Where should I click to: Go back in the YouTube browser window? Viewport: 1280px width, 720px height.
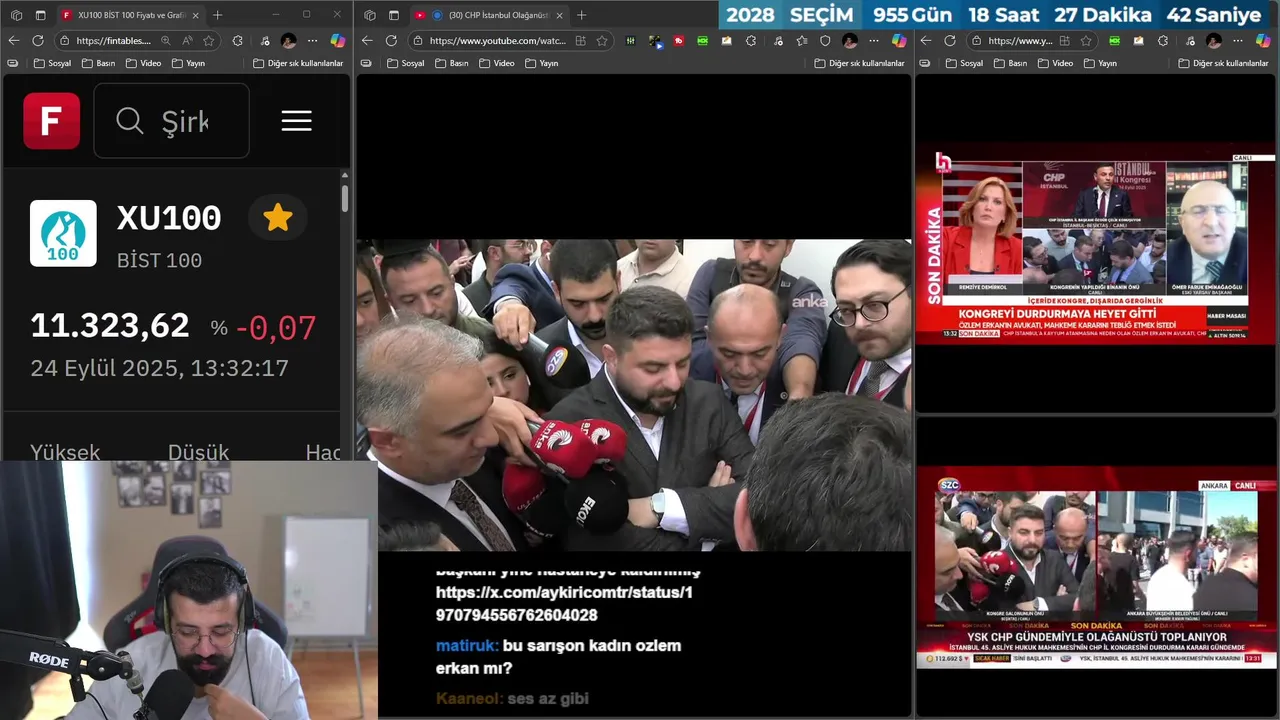(367, 41)
